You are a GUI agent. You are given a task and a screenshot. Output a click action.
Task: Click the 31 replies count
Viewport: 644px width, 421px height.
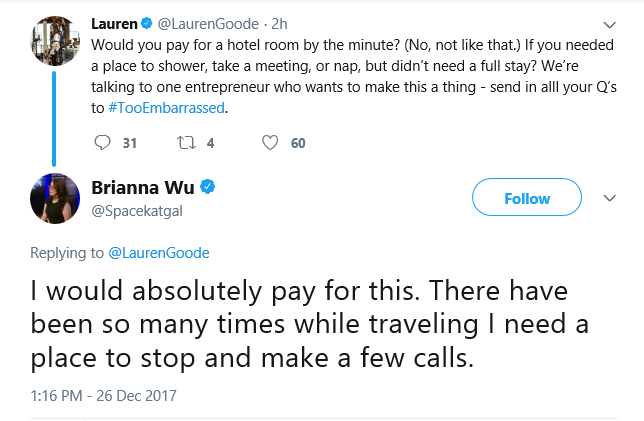point(130,143)
